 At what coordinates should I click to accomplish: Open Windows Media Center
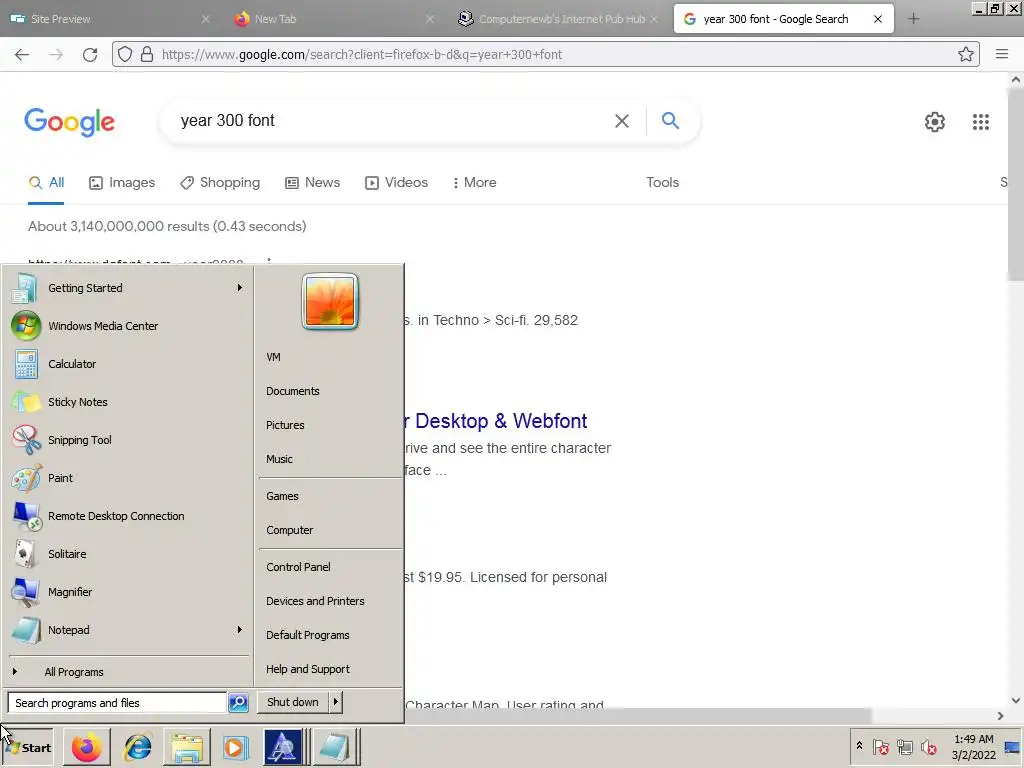[129, 326]
